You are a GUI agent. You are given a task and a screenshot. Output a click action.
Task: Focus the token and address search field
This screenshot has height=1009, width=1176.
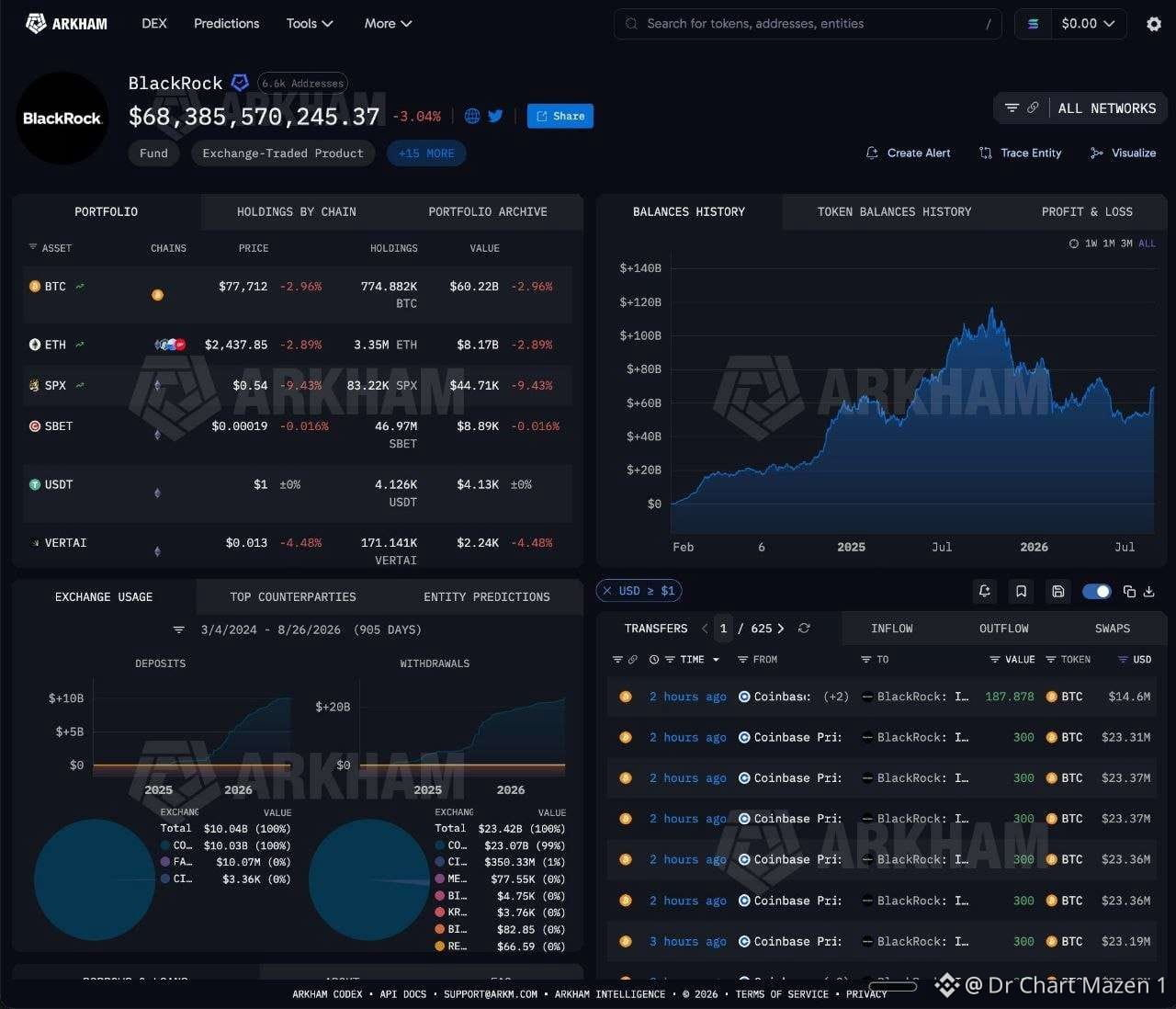808,24
